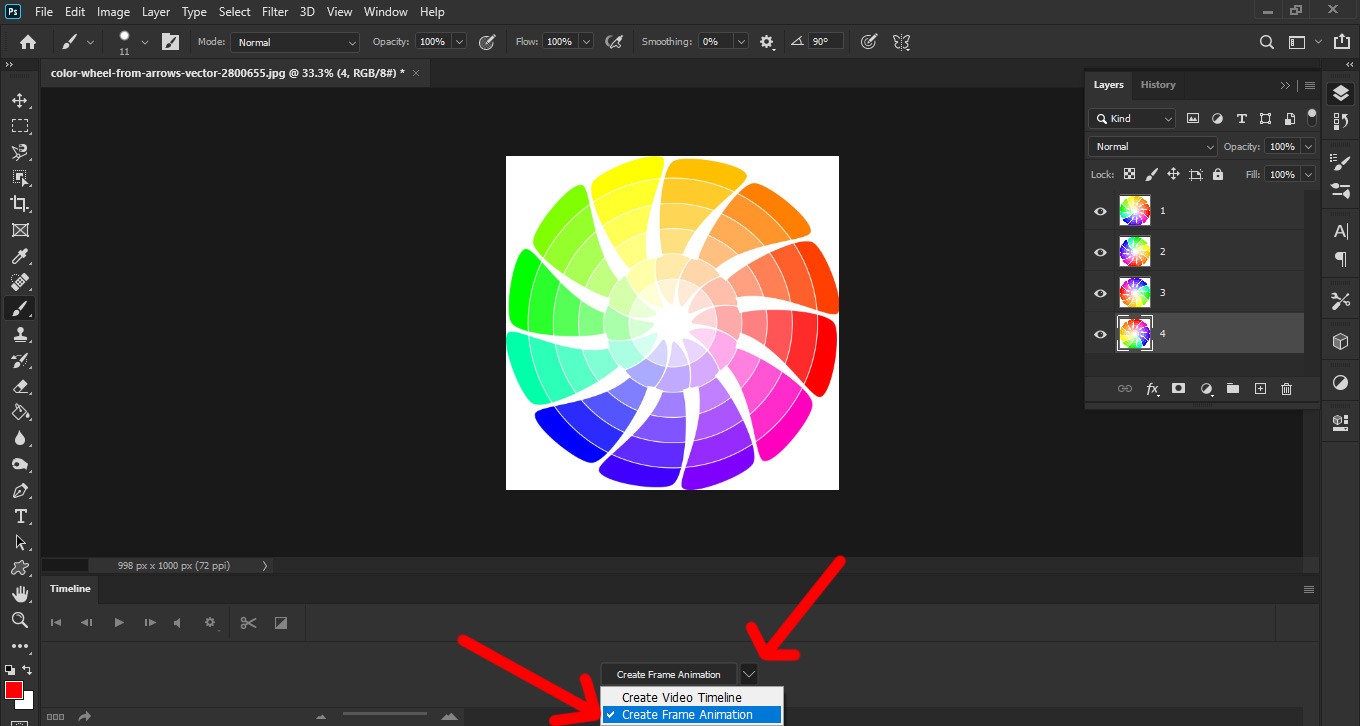Select the Move tool
The image size is (1360, 726).
pyautogui.click(x=19, y=100)
